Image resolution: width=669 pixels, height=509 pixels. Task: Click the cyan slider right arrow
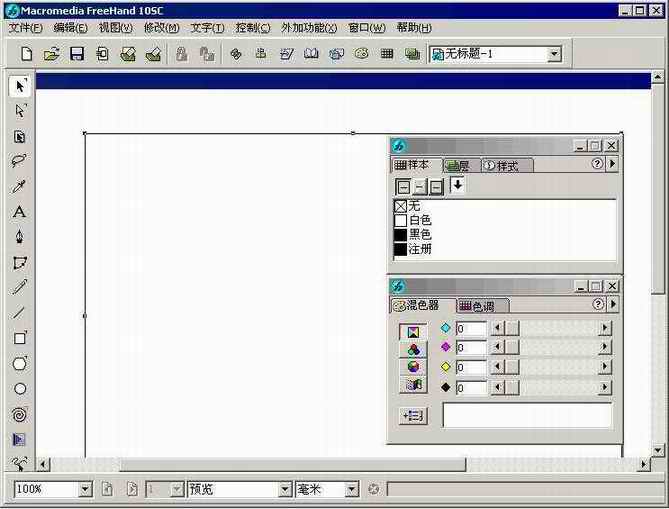[605, 328]
